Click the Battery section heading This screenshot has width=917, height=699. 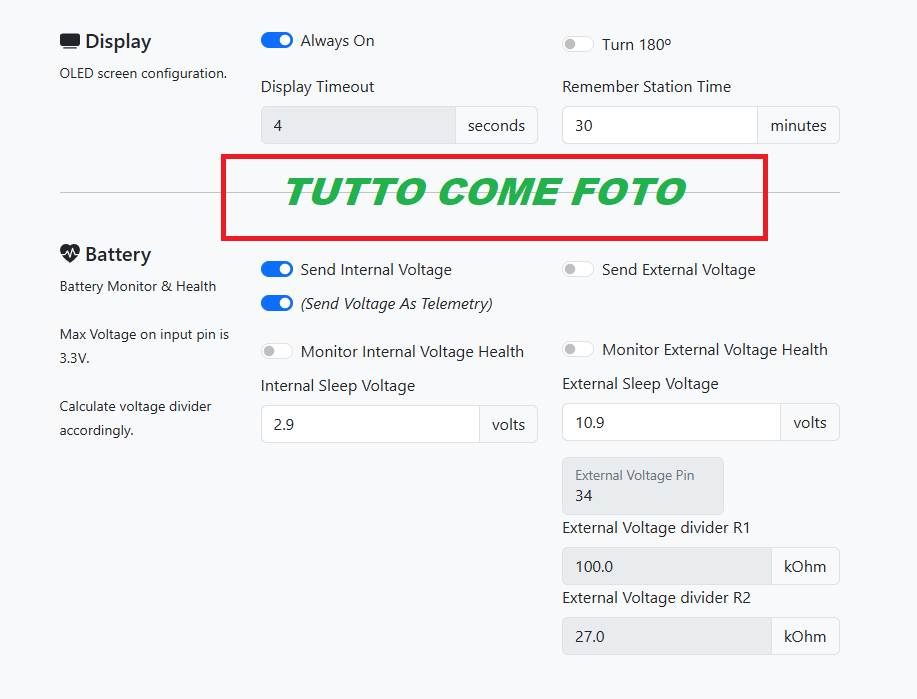[x=118, y=254]
